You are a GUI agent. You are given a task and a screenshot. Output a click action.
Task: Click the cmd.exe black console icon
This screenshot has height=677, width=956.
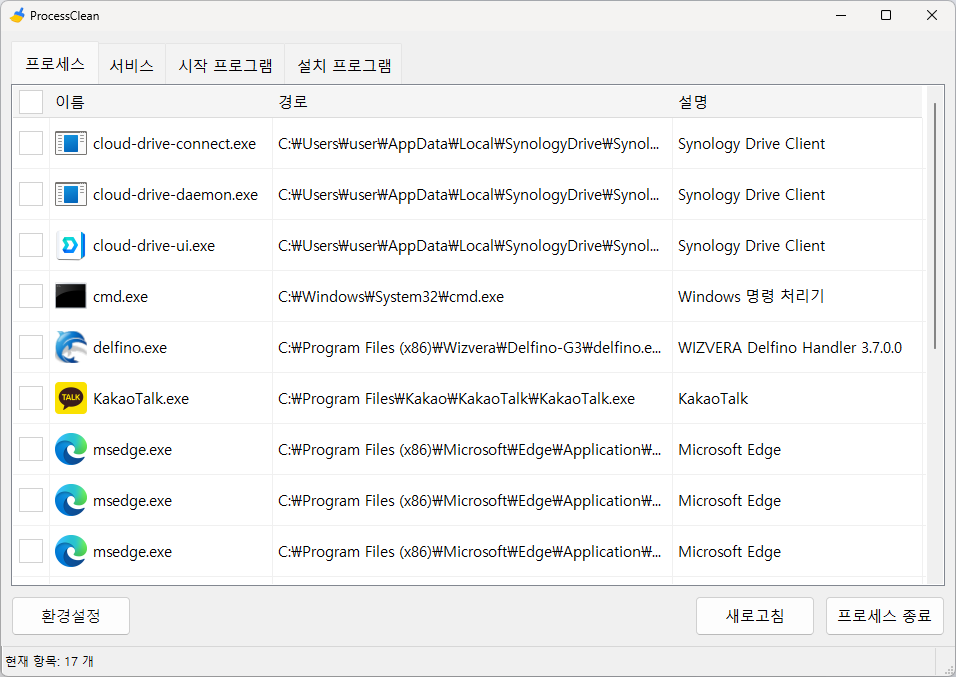click(x=71, y=296)
